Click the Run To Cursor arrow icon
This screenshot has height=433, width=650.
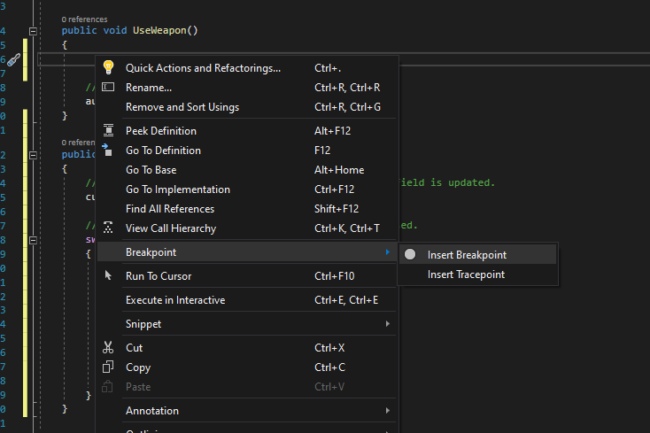coord(108,276)
